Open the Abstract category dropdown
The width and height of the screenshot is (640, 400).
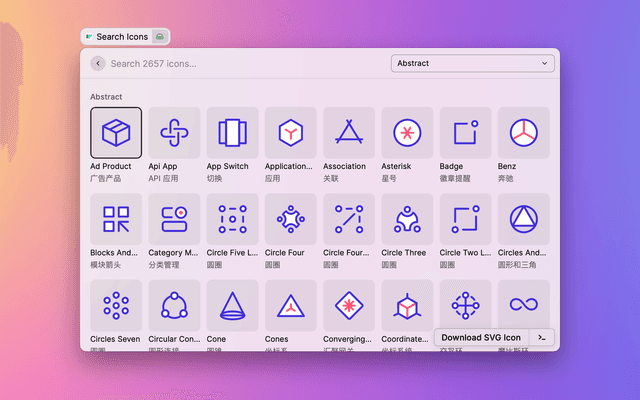[x=473, y=63]
